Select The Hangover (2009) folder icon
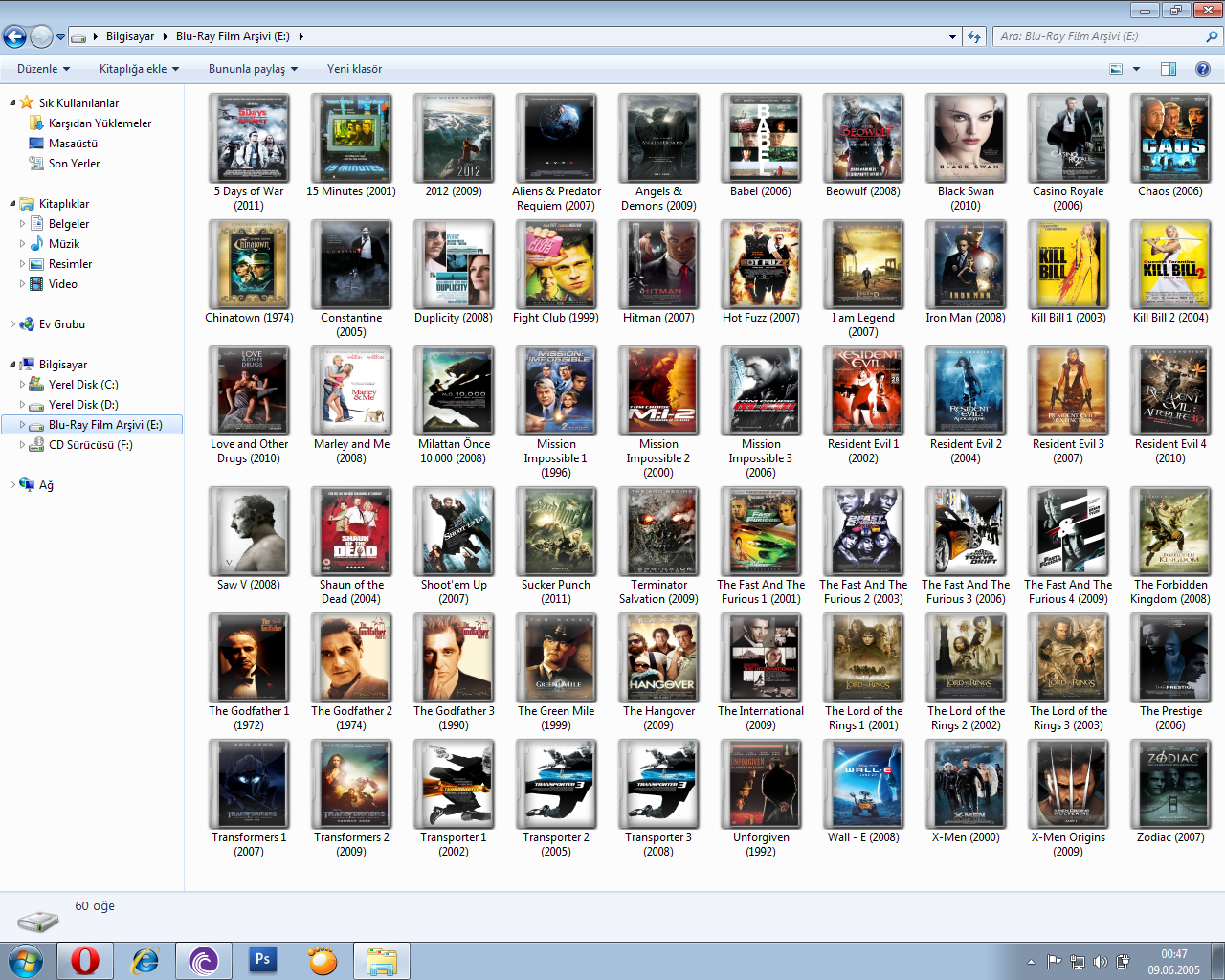 coord(659,658)
